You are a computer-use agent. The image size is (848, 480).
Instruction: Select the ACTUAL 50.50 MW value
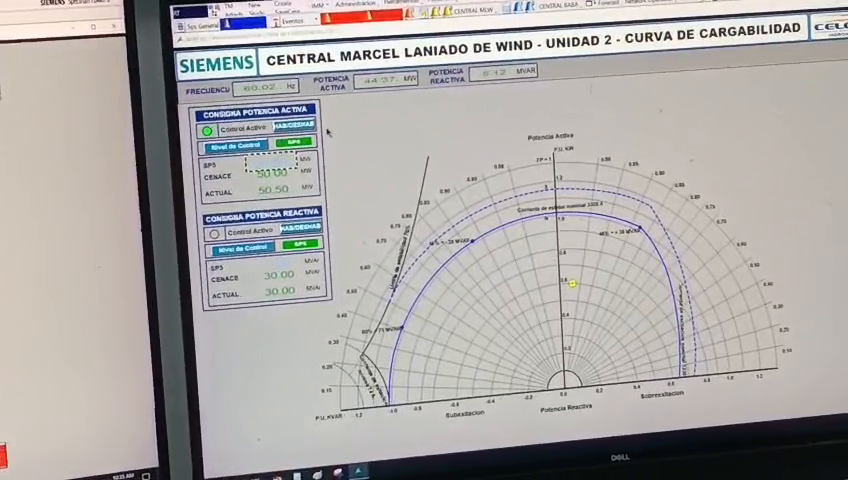pos(273,190)
